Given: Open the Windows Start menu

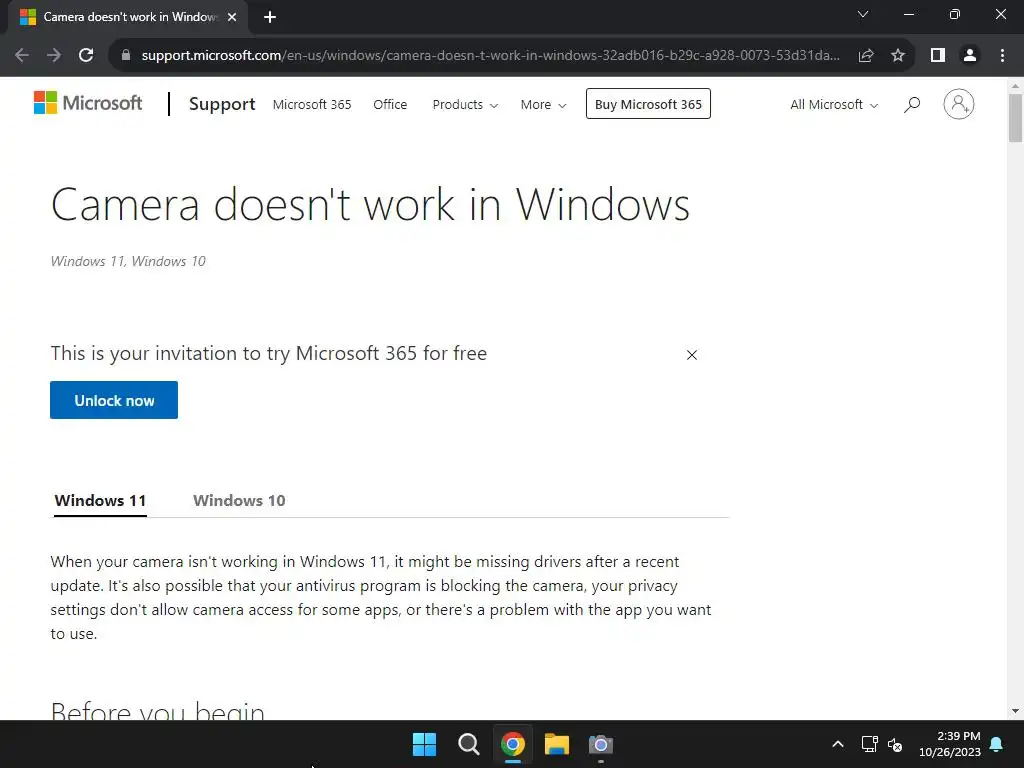Looking at the screenshot, I should click(x=424, y=744).
